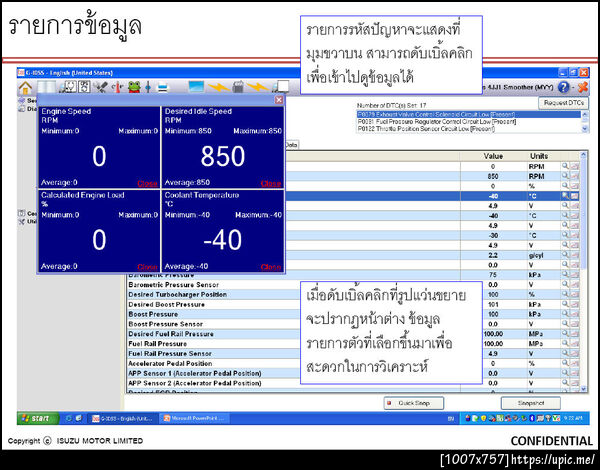Open the Windows Start button
The image size is (600, 470).
38,418
